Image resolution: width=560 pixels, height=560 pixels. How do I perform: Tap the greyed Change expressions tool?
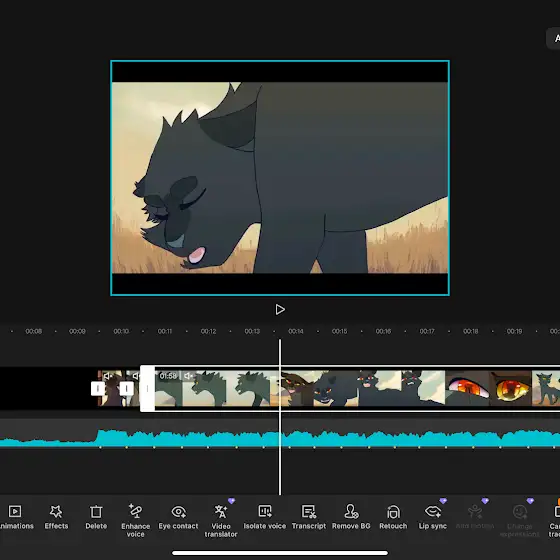520,520
